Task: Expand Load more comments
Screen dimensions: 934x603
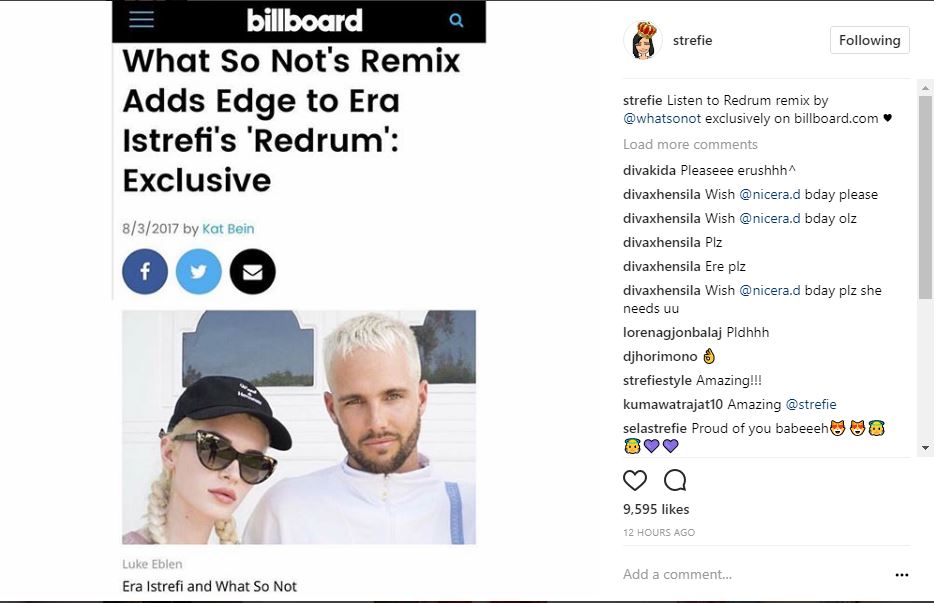Action: tap(690, 144)
